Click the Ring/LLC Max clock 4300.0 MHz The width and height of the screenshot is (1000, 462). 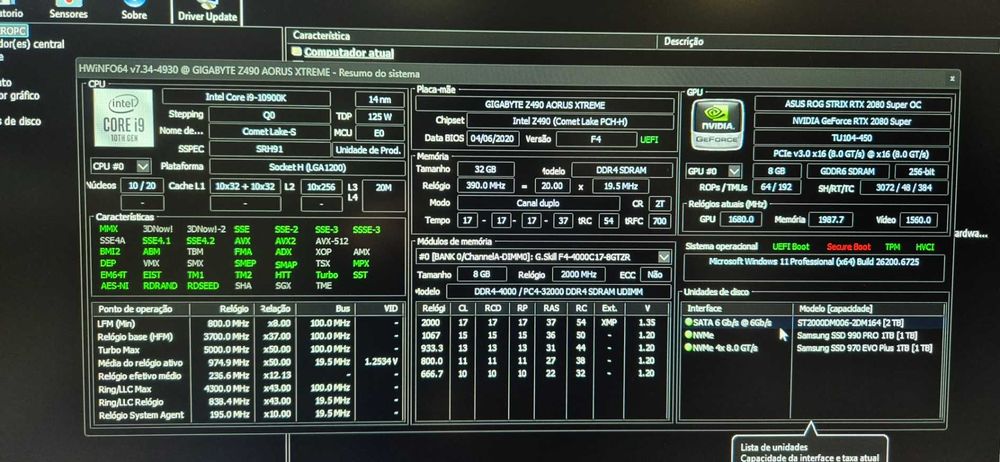click(228, 389)
